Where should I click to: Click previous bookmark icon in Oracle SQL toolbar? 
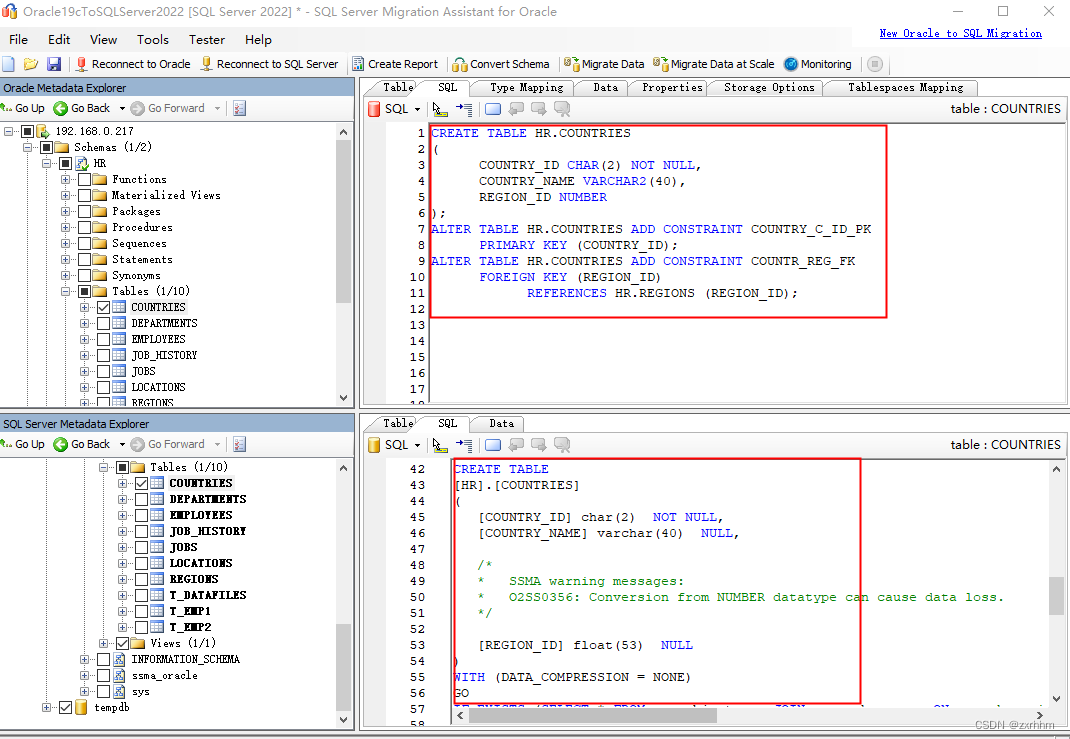tap(517, 109)
